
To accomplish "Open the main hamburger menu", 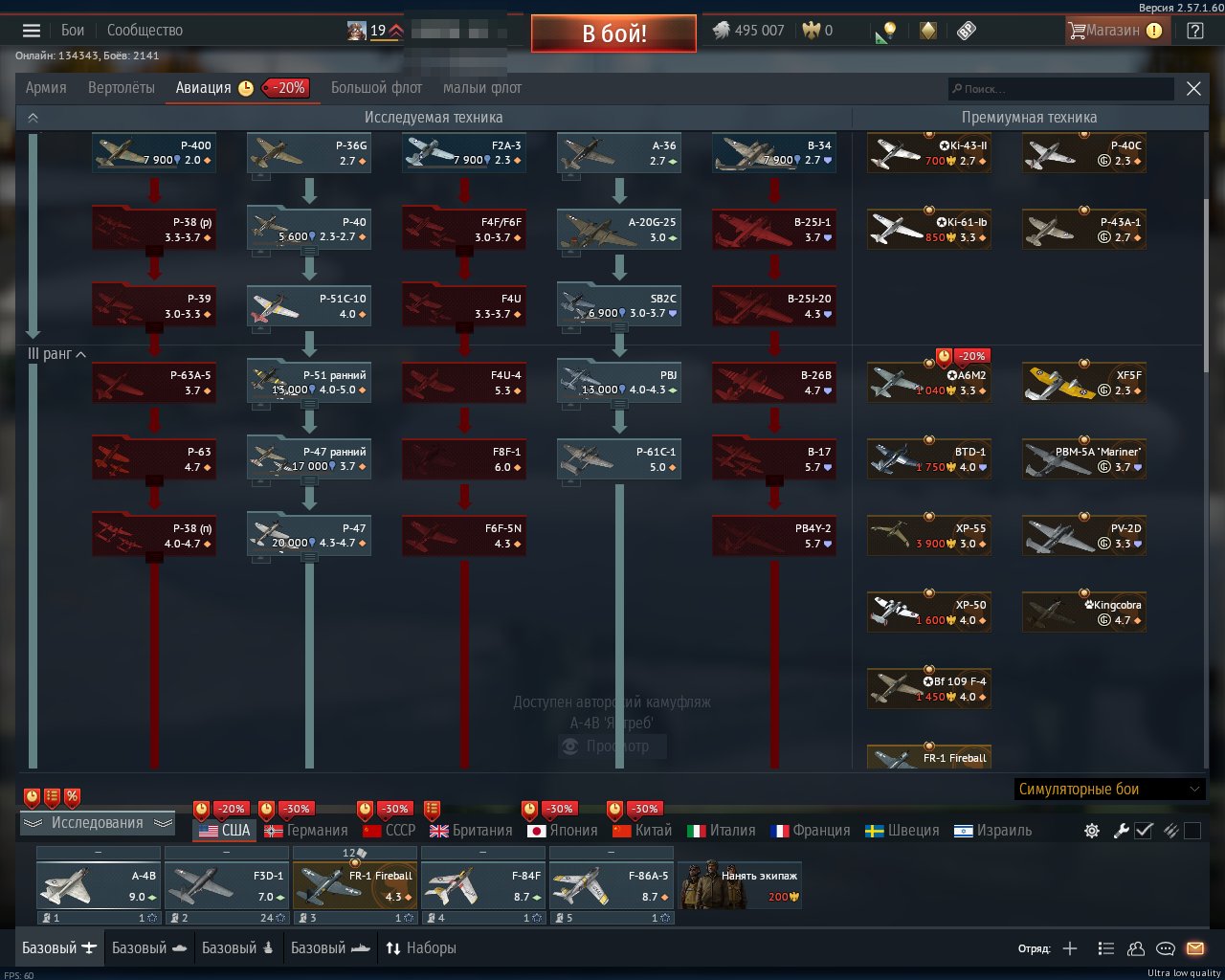I will click(32, 31).
